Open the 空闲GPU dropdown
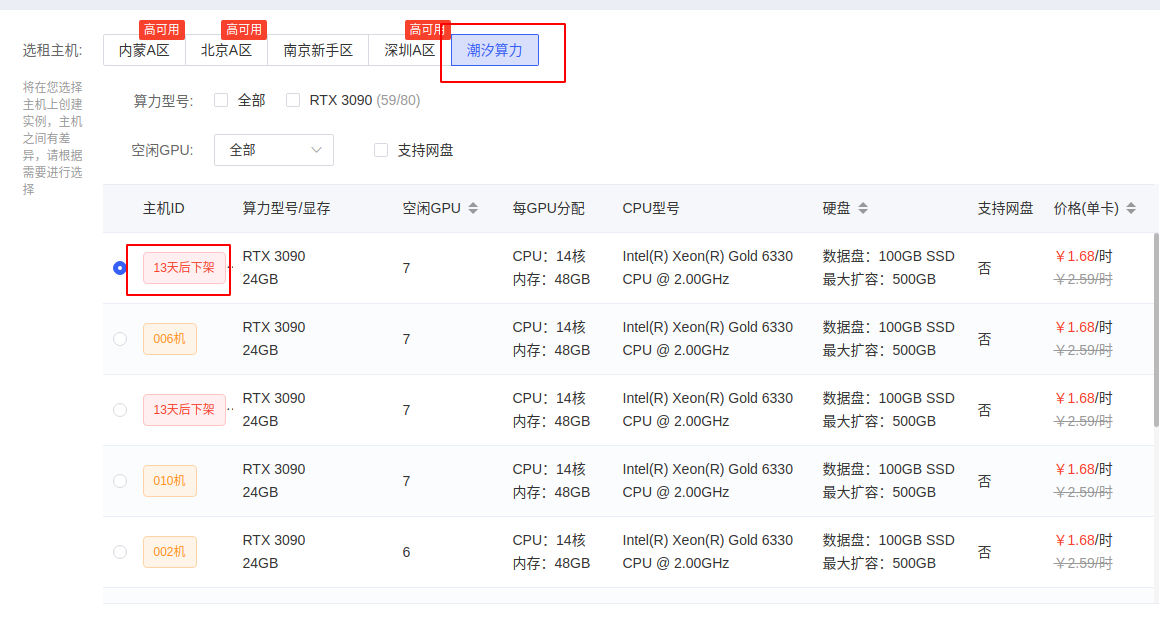The height and width of the screenshot is (619, 1160). click(274, 150)
